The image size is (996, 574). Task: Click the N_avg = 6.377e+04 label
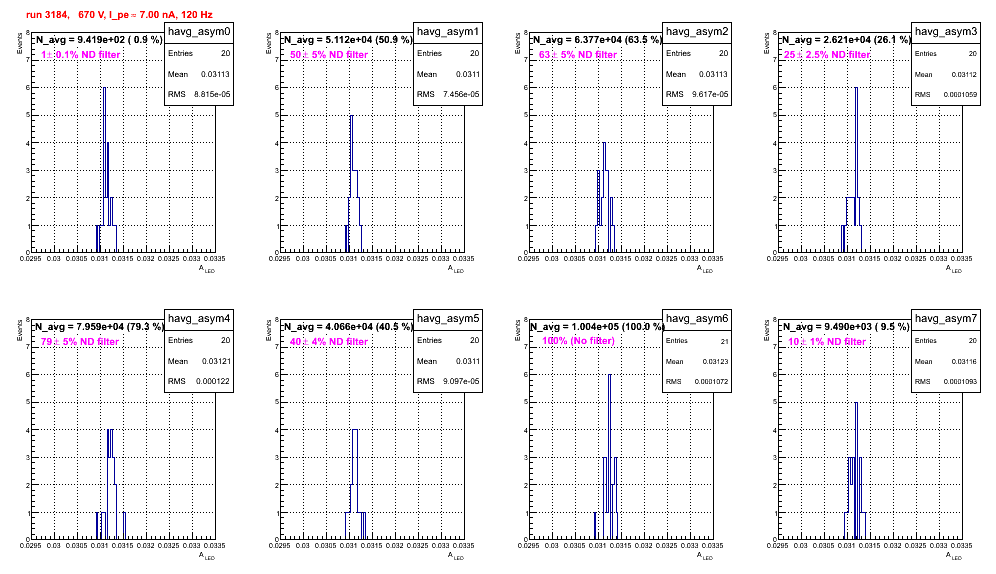coord(597,40)
